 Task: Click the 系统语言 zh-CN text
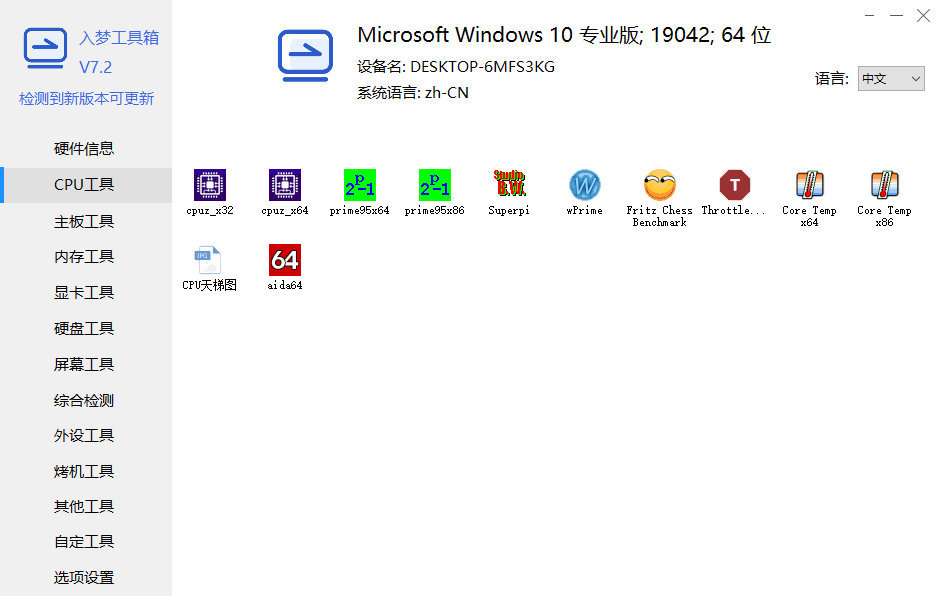click(x=413, y=93)
